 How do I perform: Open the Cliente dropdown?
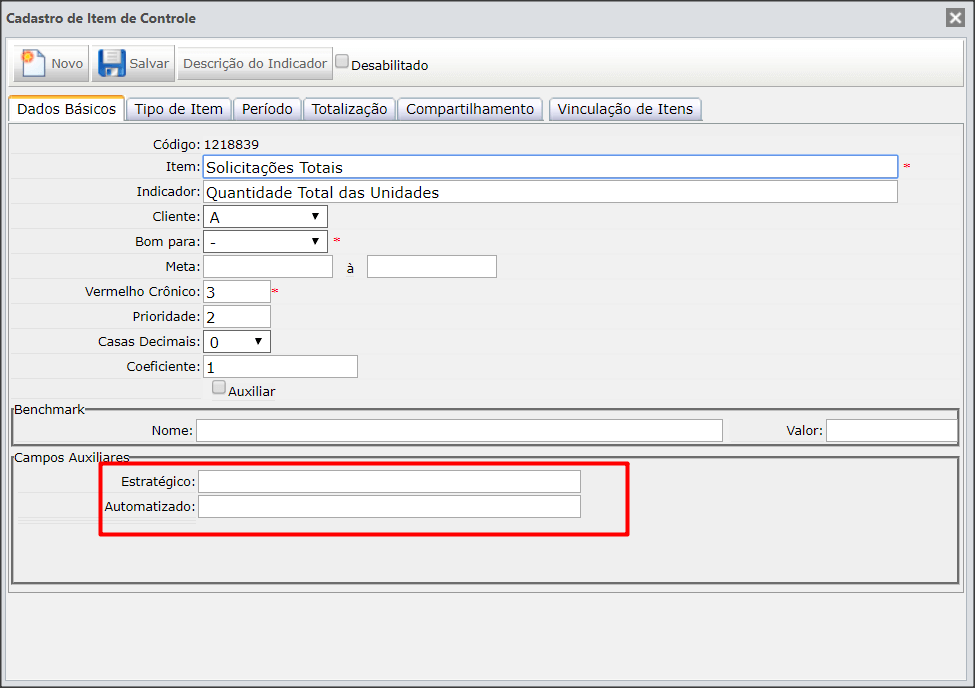point(266,216)
